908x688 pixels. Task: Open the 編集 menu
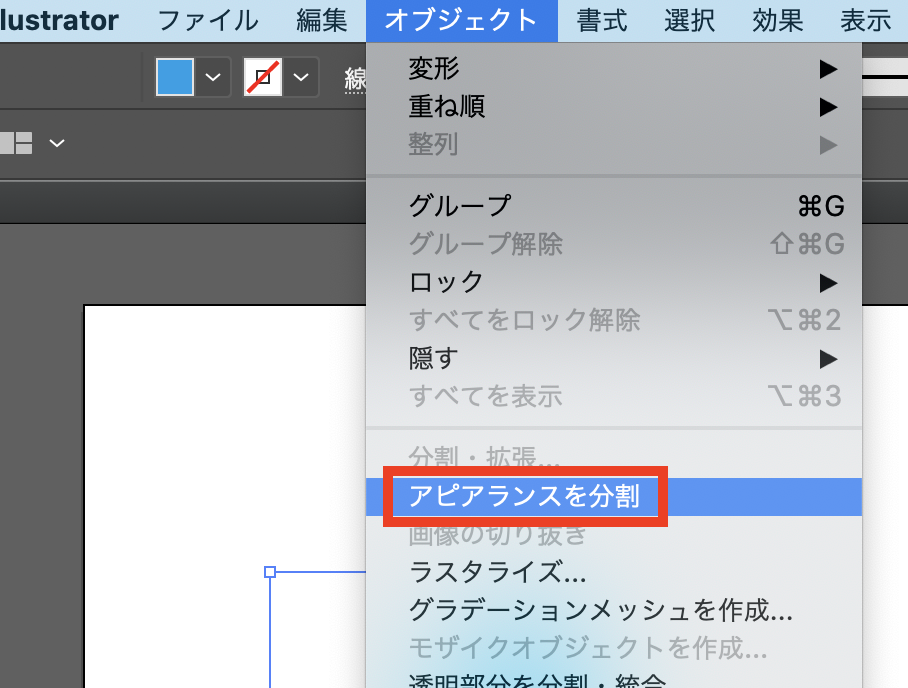[x=322, y=20]
